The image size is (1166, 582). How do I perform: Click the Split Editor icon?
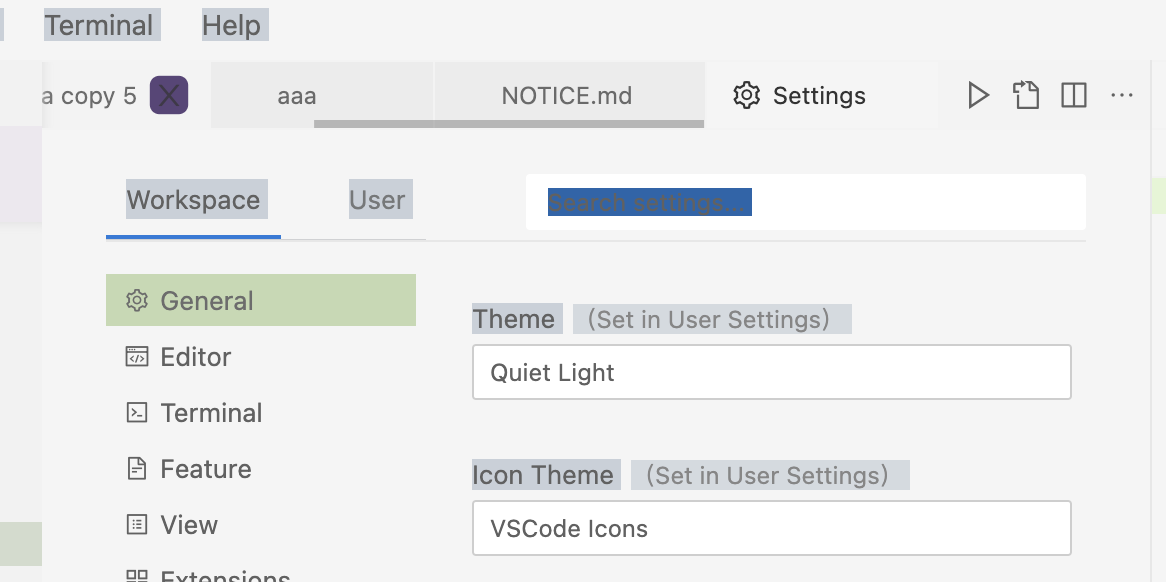pyautogui.click(x=1074, y=96)
